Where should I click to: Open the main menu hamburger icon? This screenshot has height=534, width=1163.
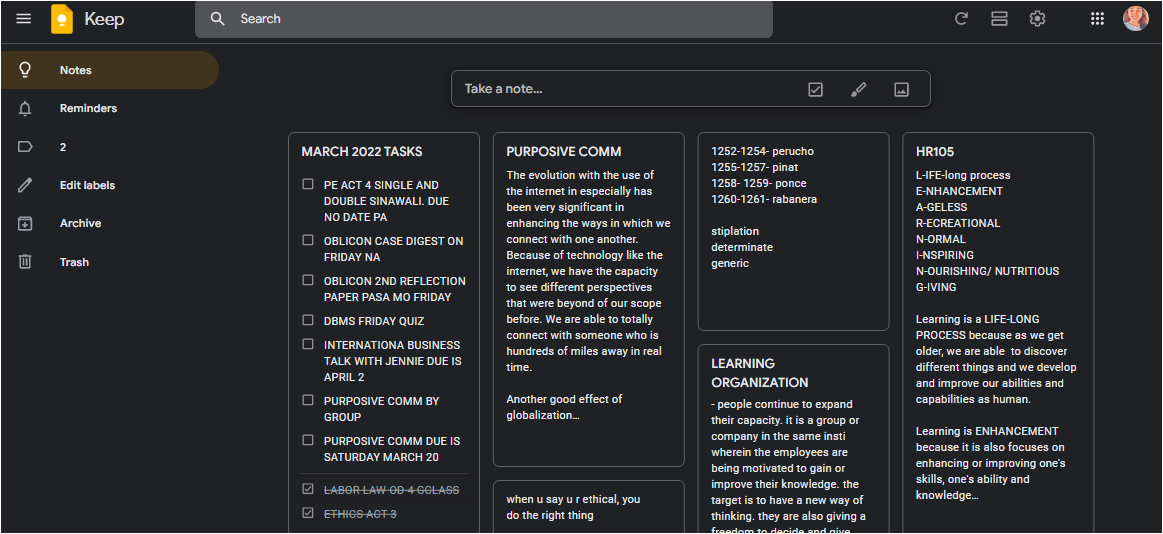tap(24, 19)
